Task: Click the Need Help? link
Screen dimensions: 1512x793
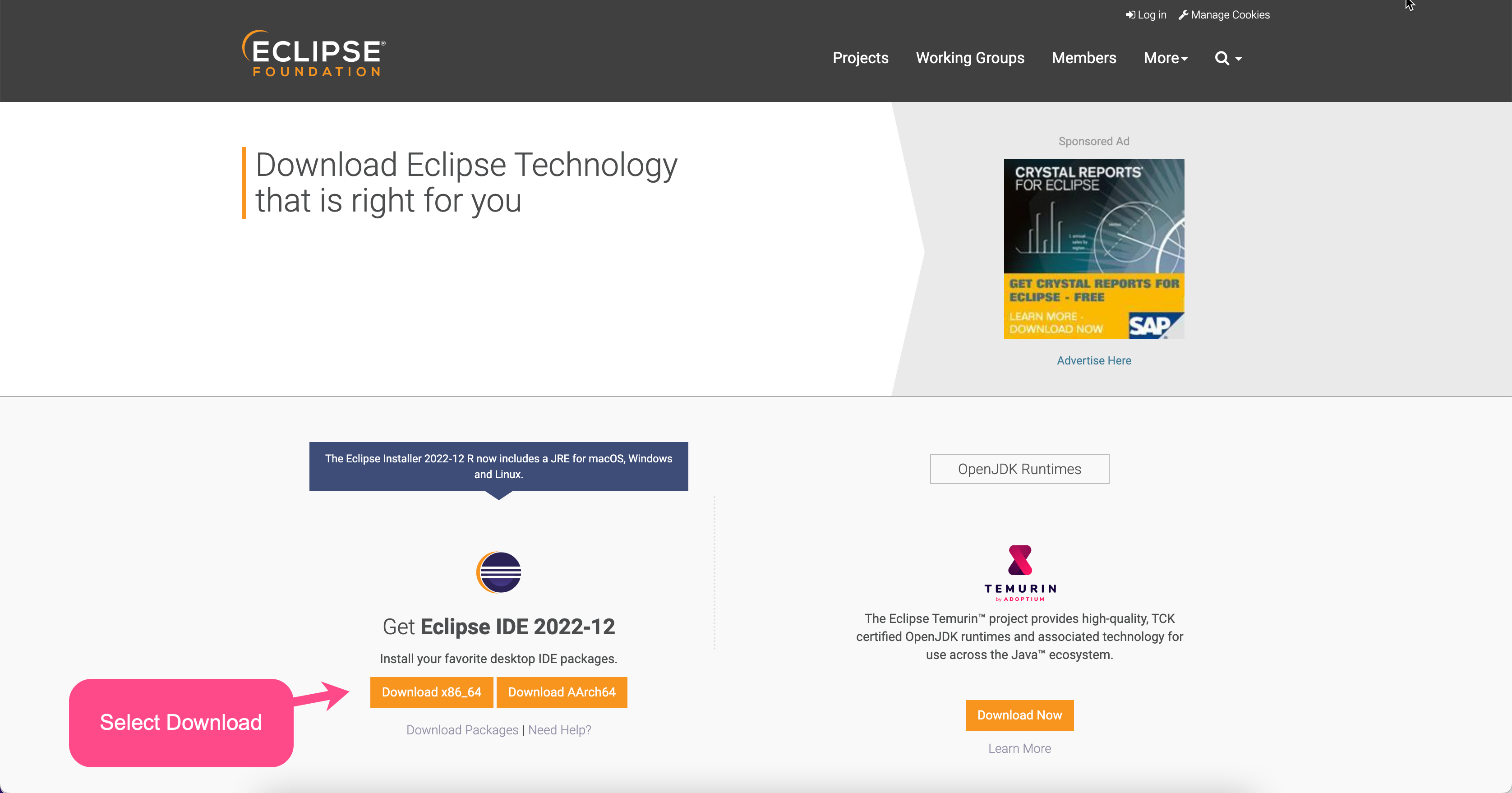Action: pyautogui.click(x=559, y=729)
